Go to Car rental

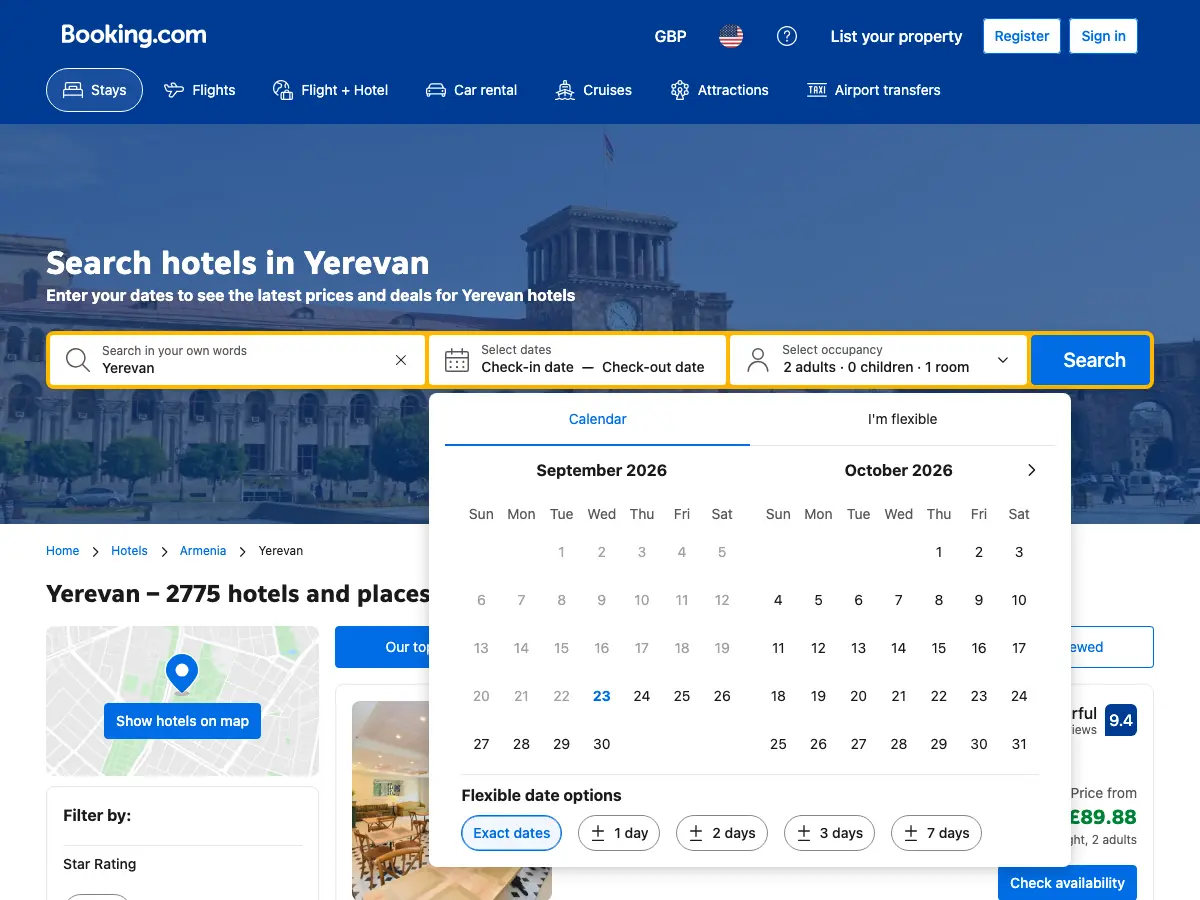pyautogui.click(x=471, y=90)
